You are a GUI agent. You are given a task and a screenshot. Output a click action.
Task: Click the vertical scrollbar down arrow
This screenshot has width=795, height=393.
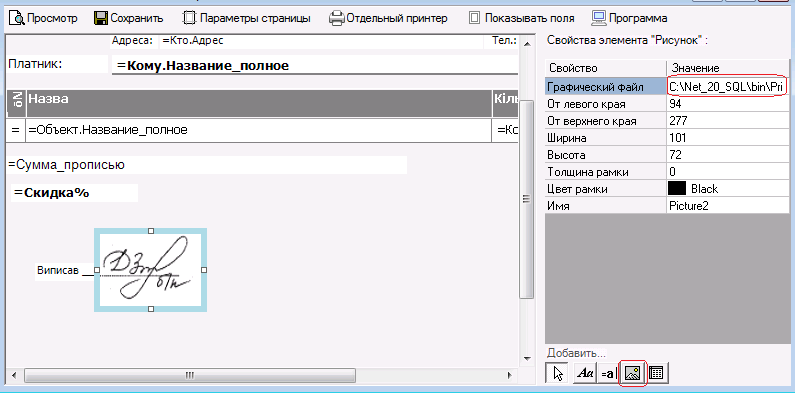click(x=527, y=358)
